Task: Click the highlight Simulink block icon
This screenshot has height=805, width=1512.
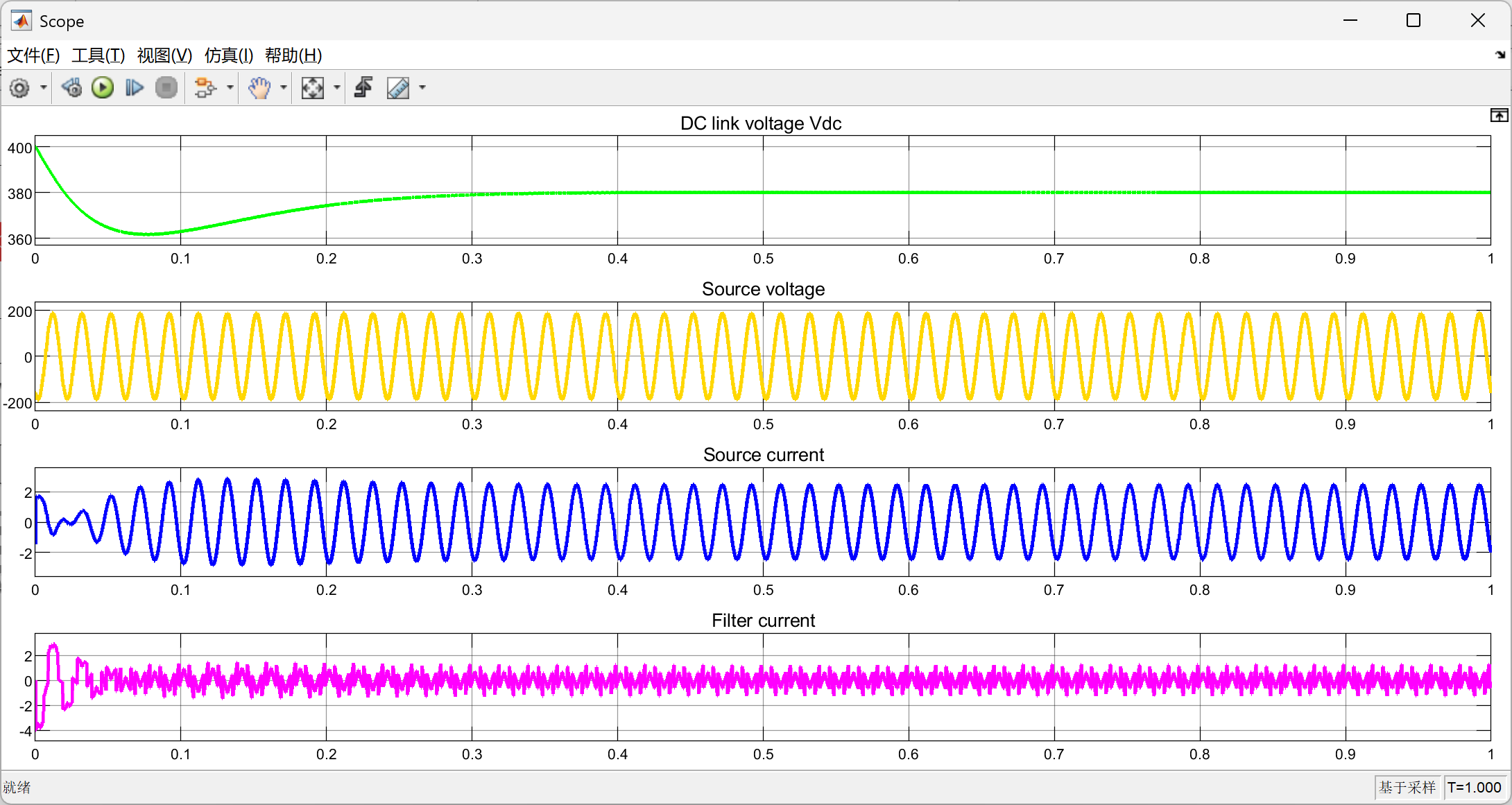Action: point(205,88)
